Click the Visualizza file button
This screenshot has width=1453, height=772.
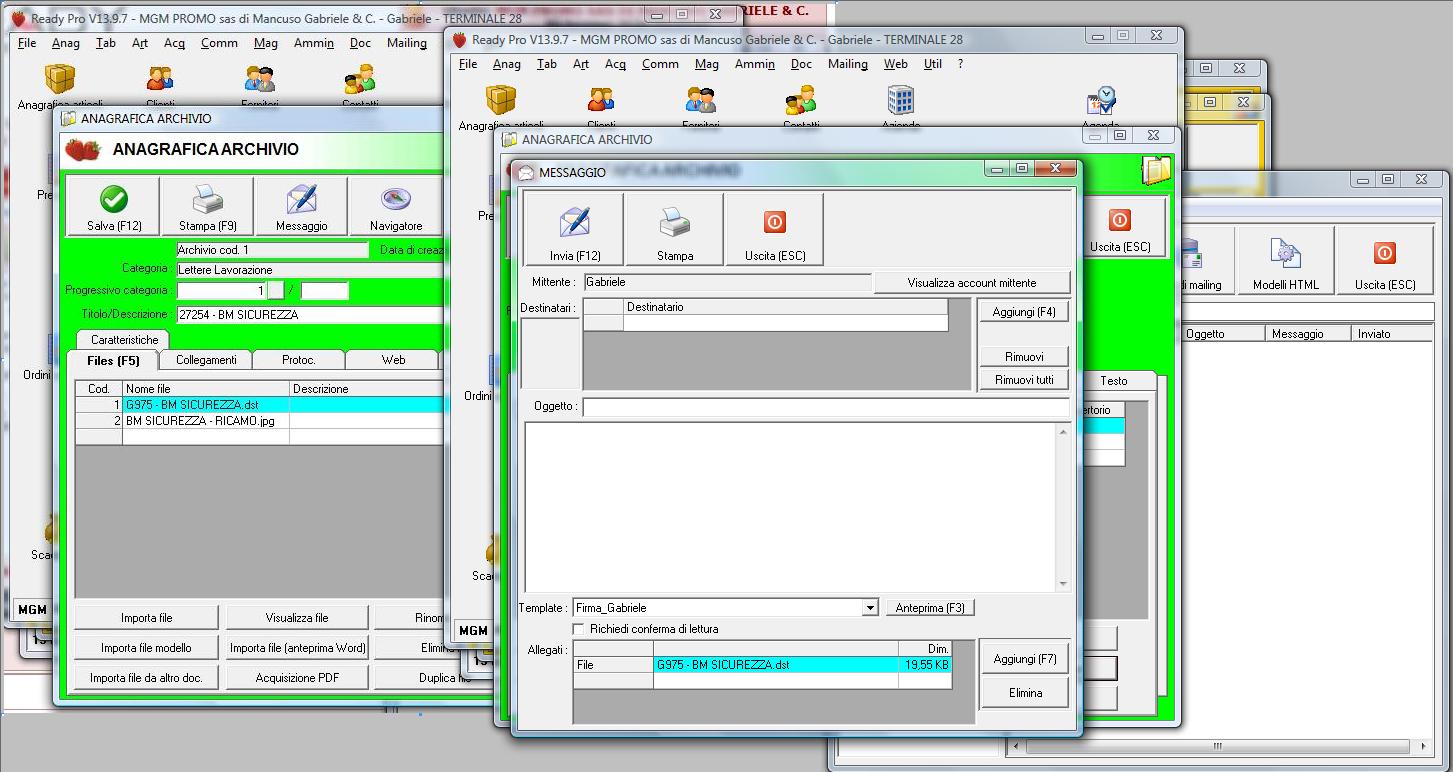pos(297,618)
